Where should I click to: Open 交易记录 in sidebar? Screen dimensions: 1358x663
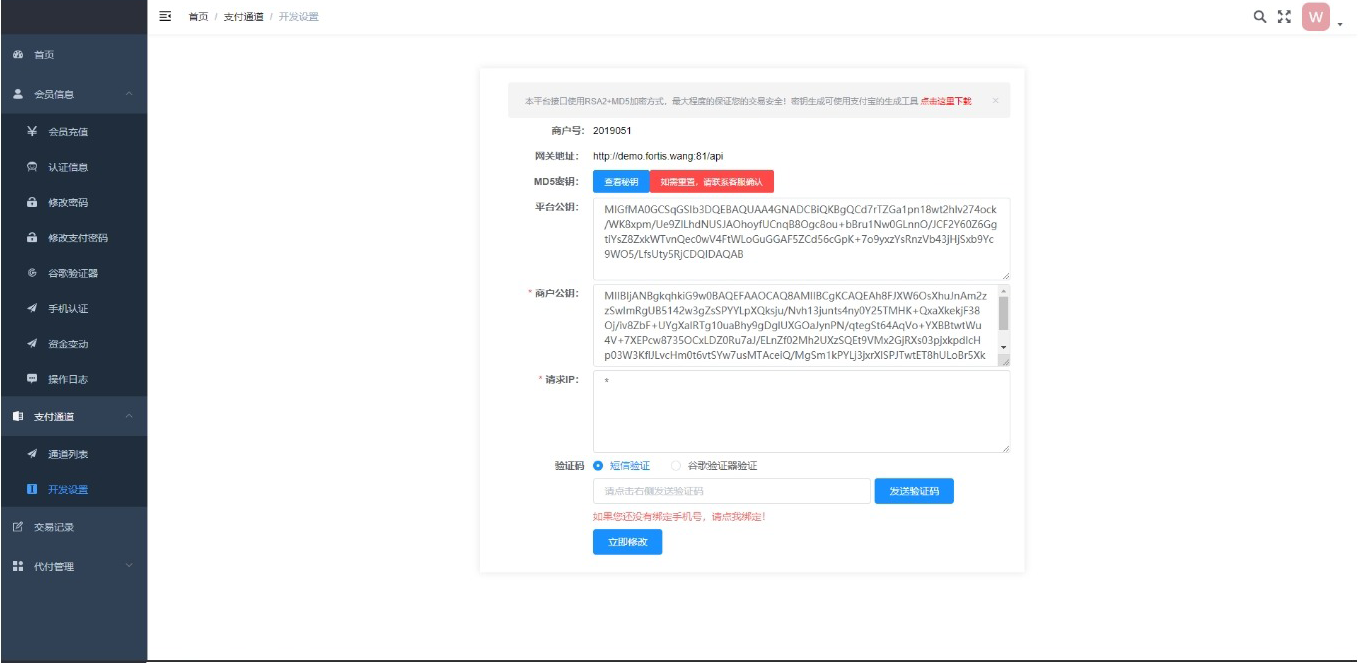54,527
